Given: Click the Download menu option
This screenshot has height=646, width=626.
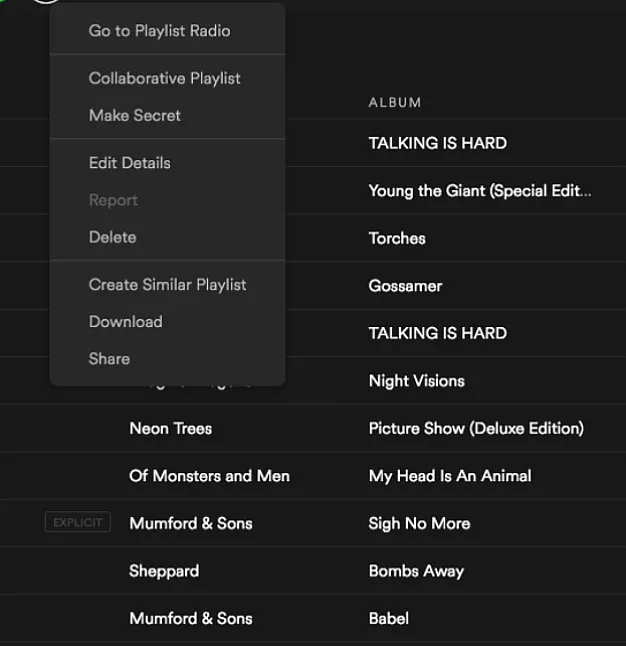Looking at the screenshot, I should 125,322.
